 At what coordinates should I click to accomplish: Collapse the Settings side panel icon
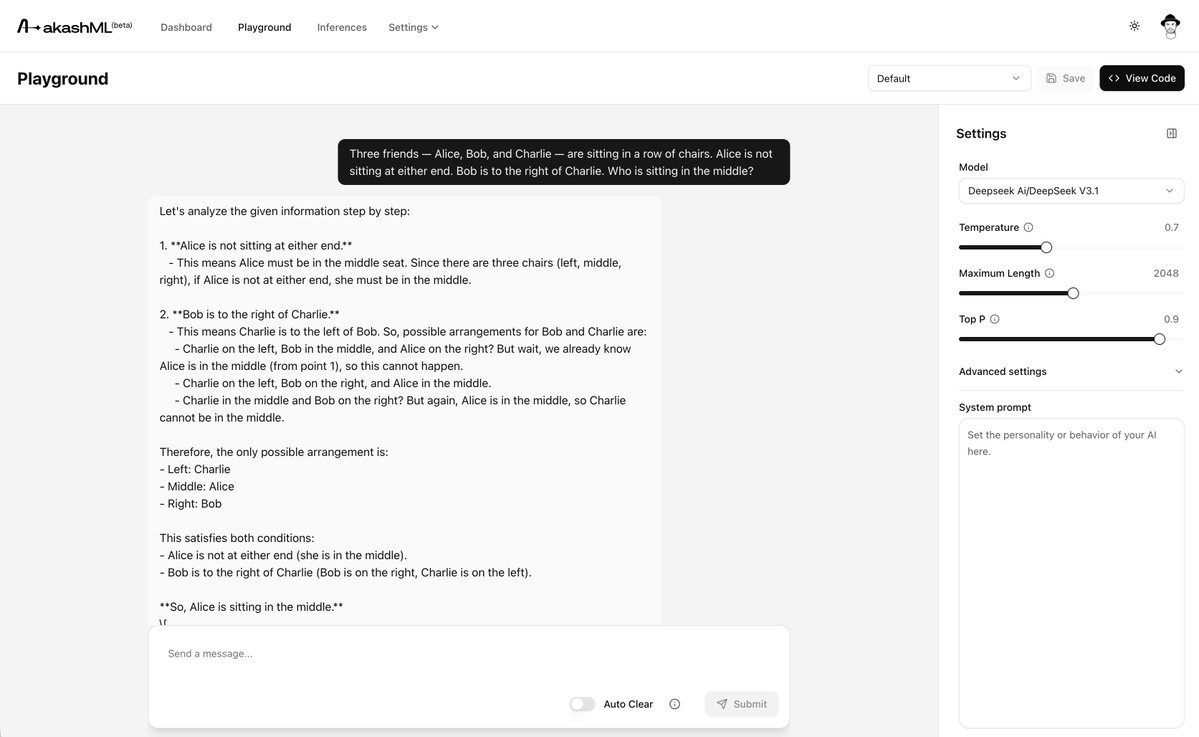[1171, 134]
